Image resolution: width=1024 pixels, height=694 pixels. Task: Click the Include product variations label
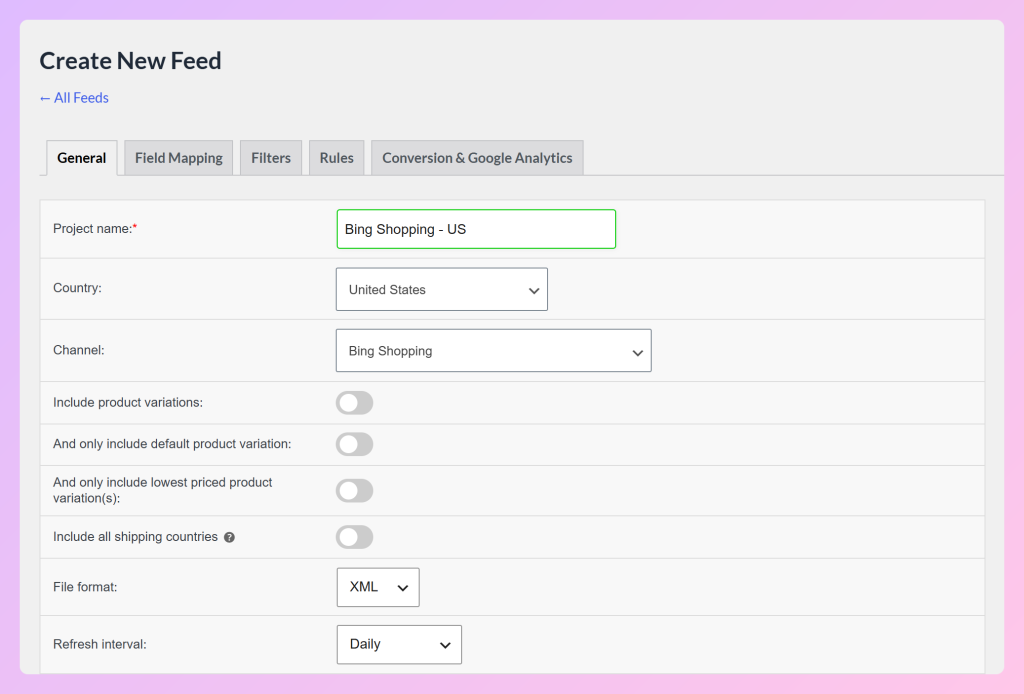point(128,403)
